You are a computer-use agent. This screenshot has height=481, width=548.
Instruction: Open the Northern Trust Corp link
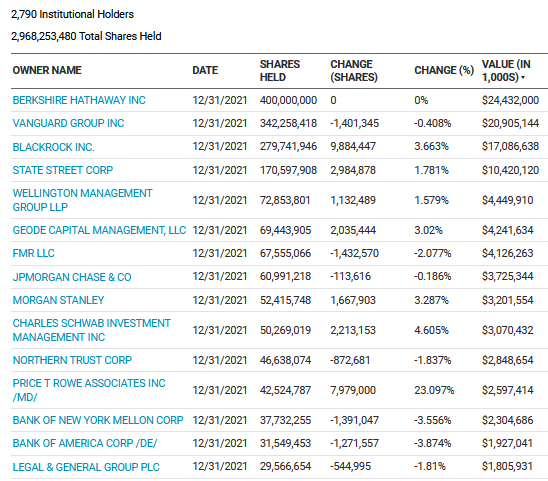tap(72, 360)
